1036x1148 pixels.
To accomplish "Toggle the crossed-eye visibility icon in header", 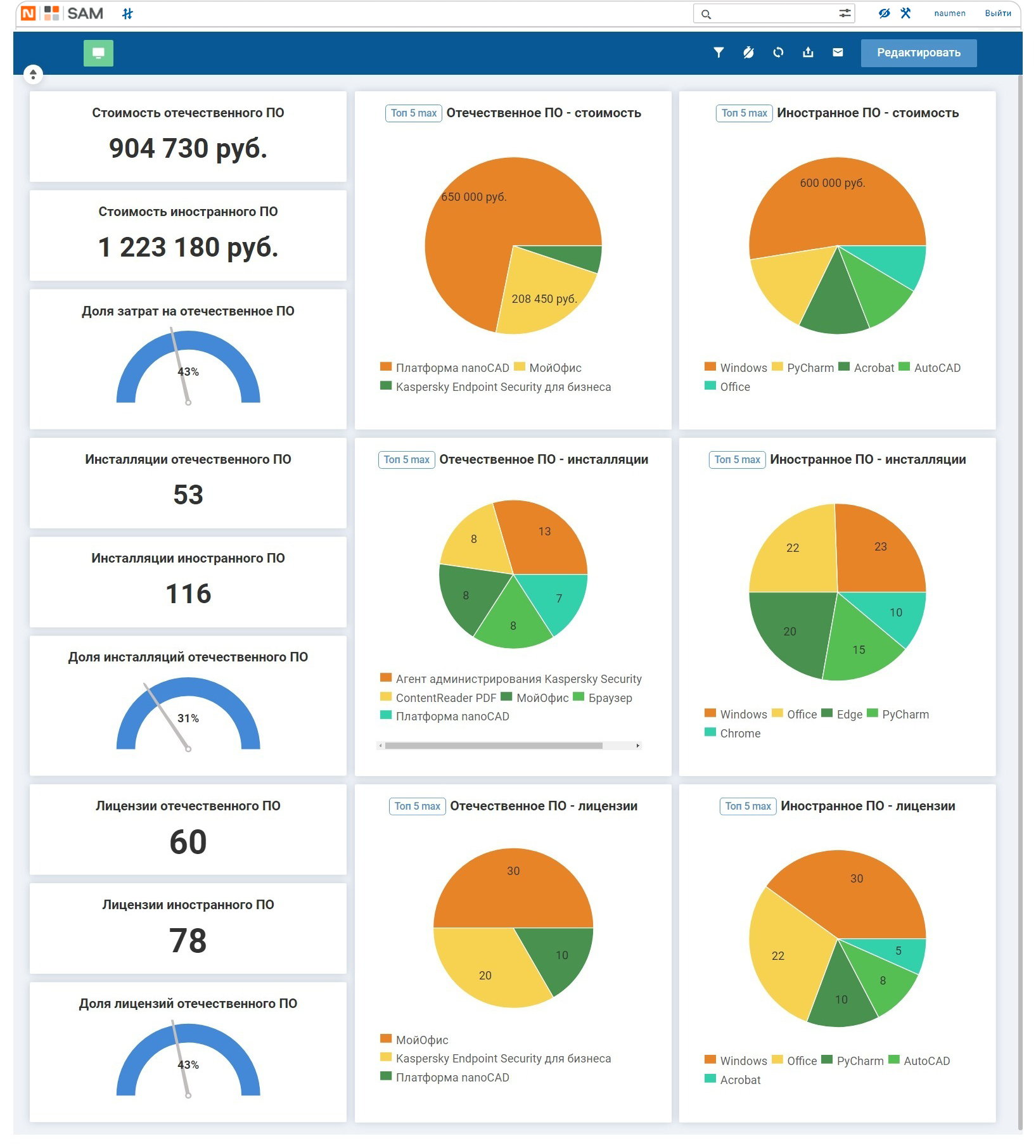I will 884,13.
